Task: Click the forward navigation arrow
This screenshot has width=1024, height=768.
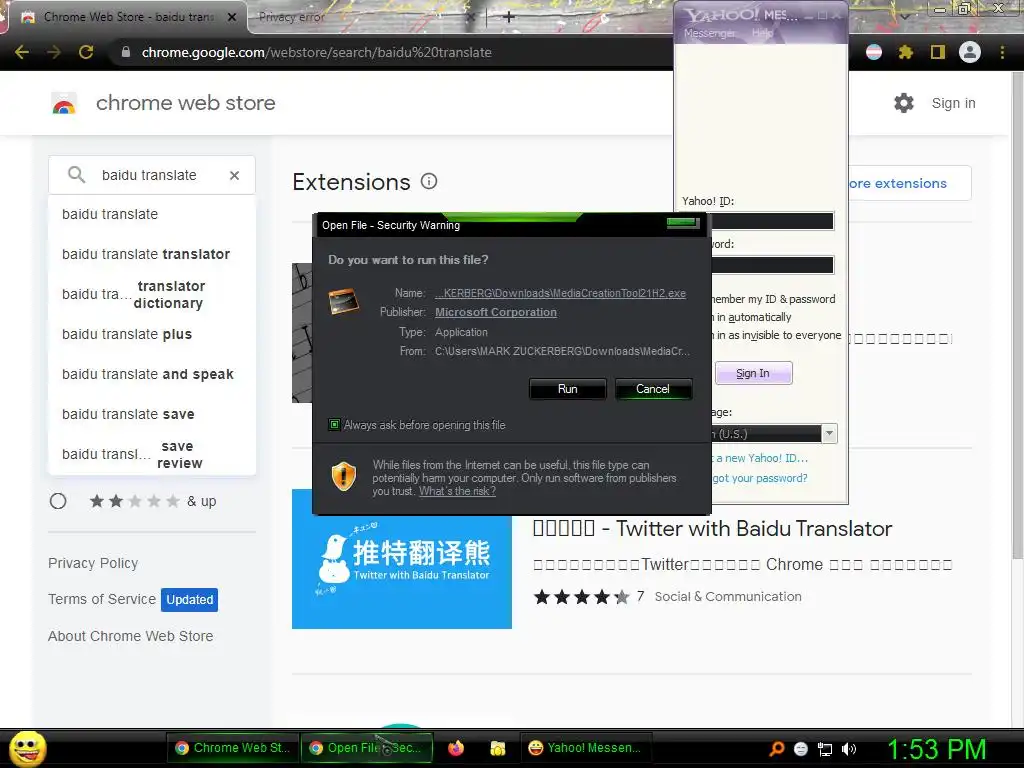Action: (54, 52)
